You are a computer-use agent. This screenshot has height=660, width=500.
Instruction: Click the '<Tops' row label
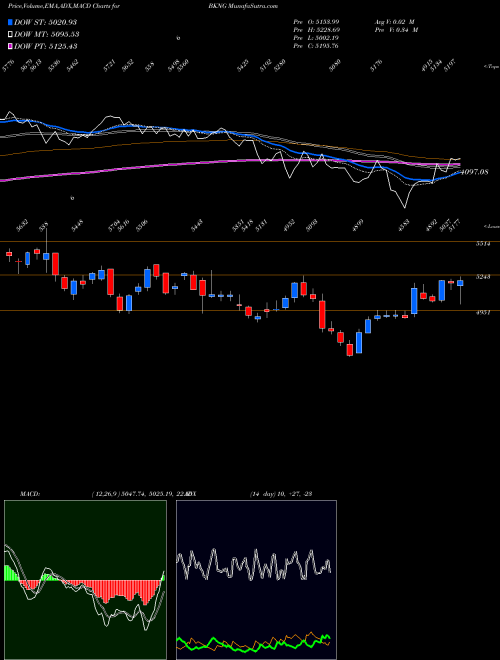tap(491, 67)
